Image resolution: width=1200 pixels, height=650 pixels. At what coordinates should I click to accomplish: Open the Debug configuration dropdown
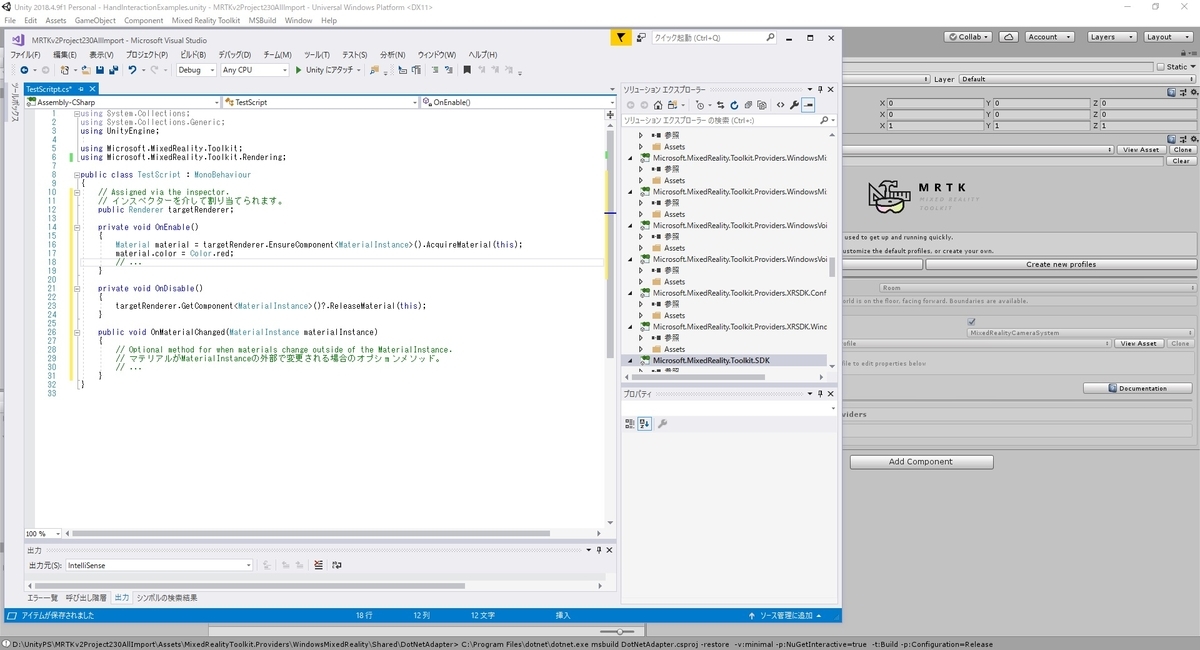196,70
